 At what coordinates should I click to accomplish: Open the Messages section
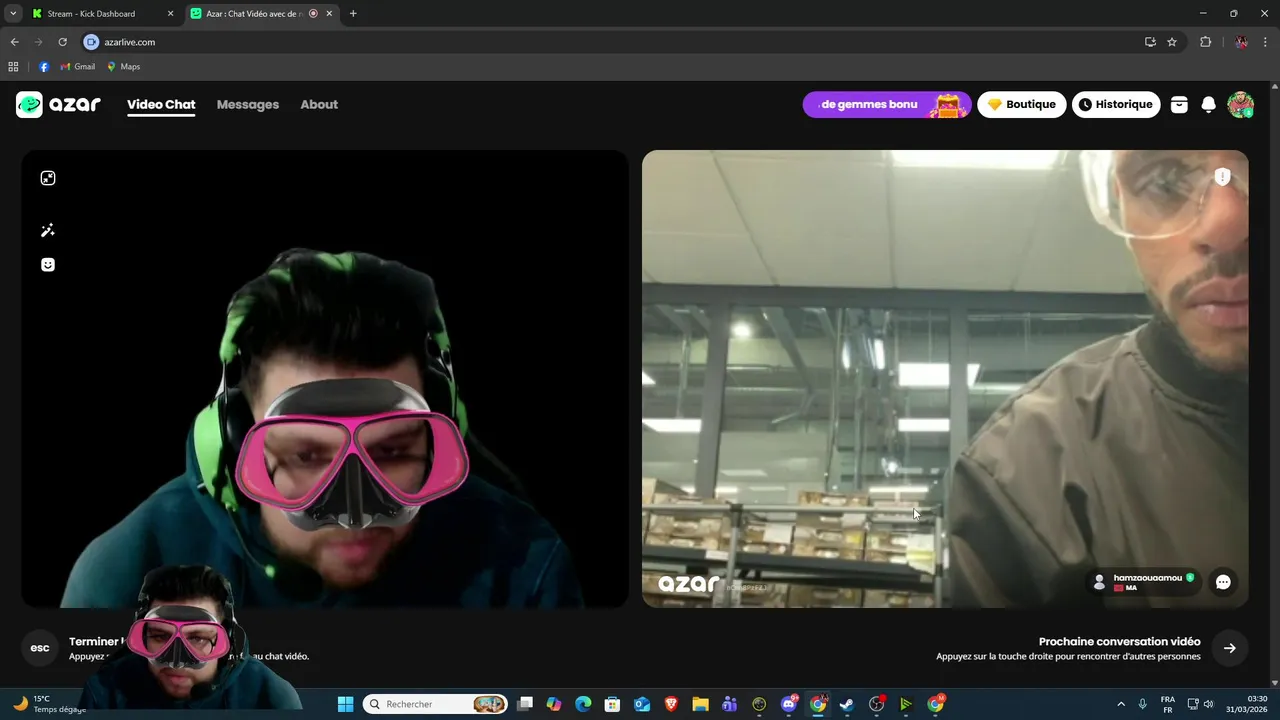(x=248, y=104)
